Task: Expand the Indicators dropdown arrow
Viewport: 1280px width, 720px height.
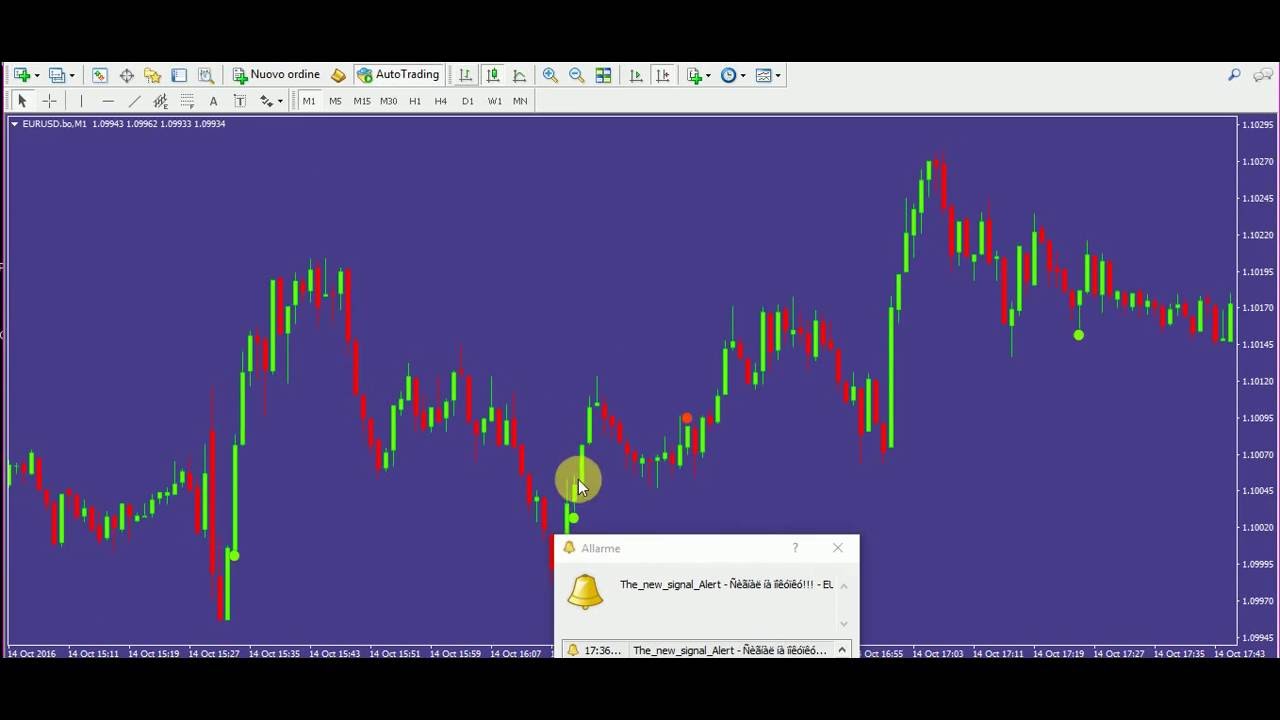Action: point(708,76)
